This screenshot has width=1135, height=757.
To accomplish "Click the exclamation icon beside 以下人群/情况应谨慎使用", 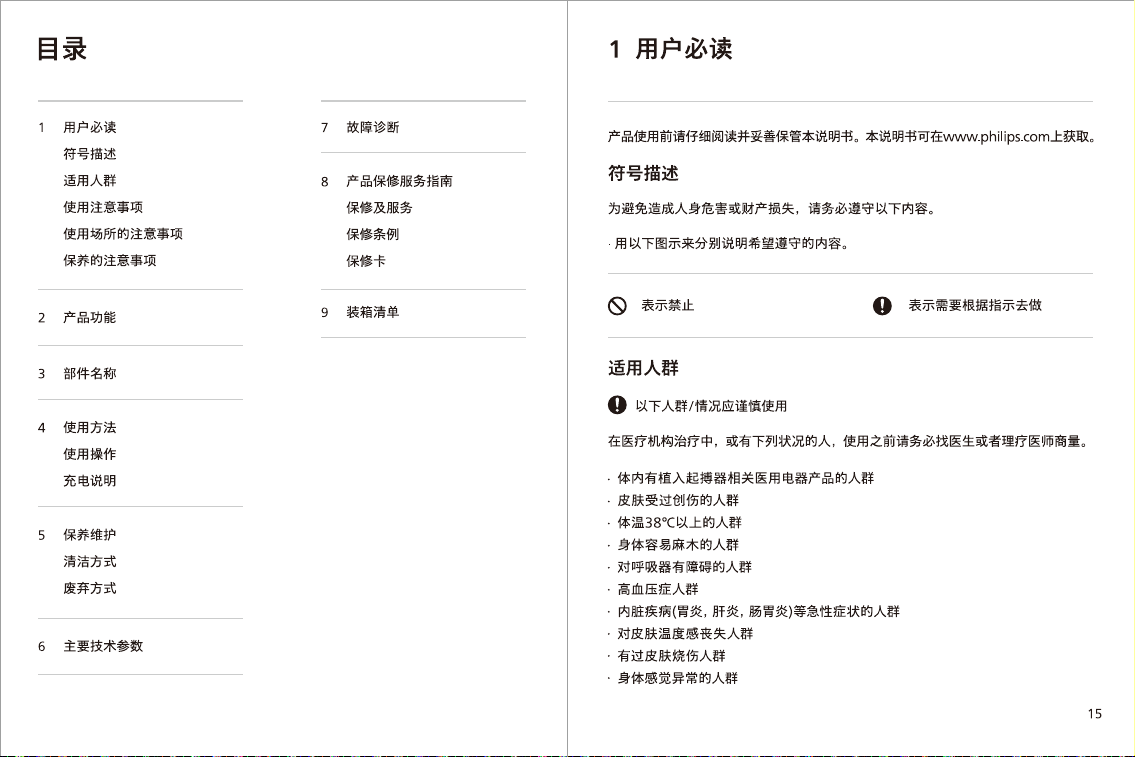I will 617,405.
